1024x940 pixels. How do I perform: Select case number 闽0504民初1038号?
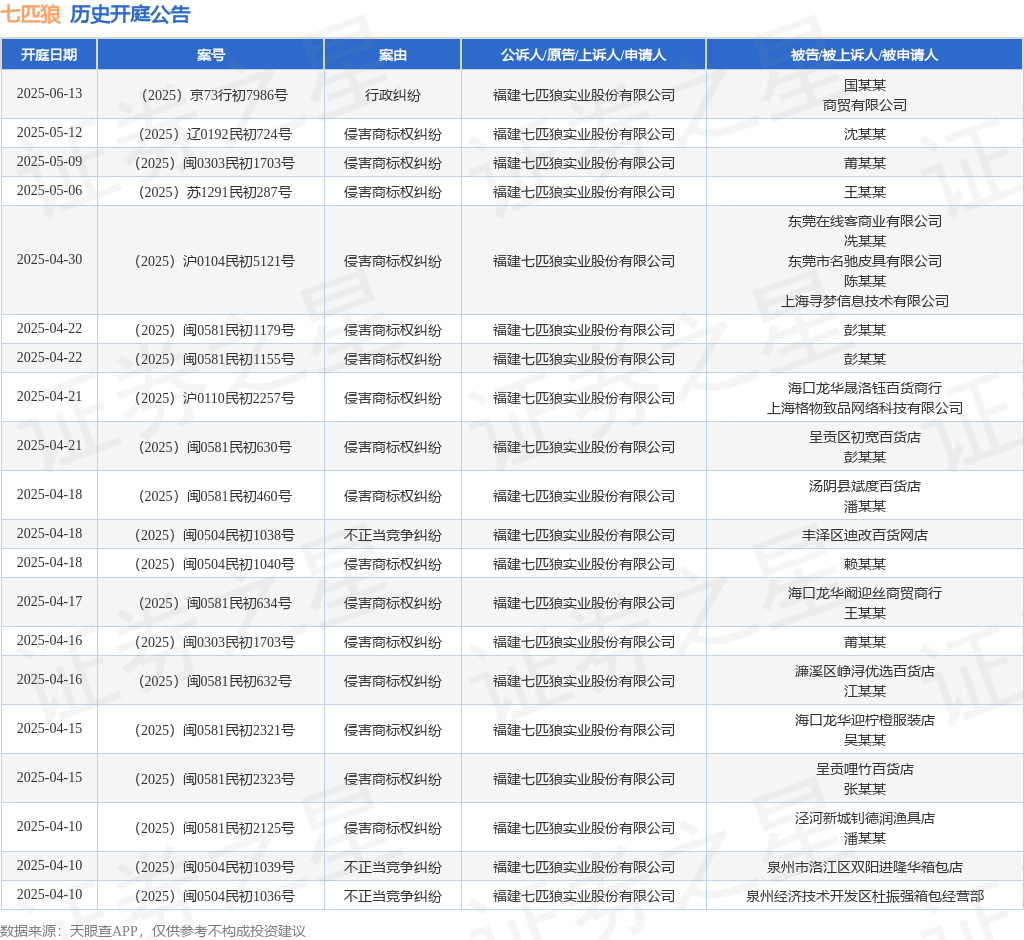click(214, 536)
